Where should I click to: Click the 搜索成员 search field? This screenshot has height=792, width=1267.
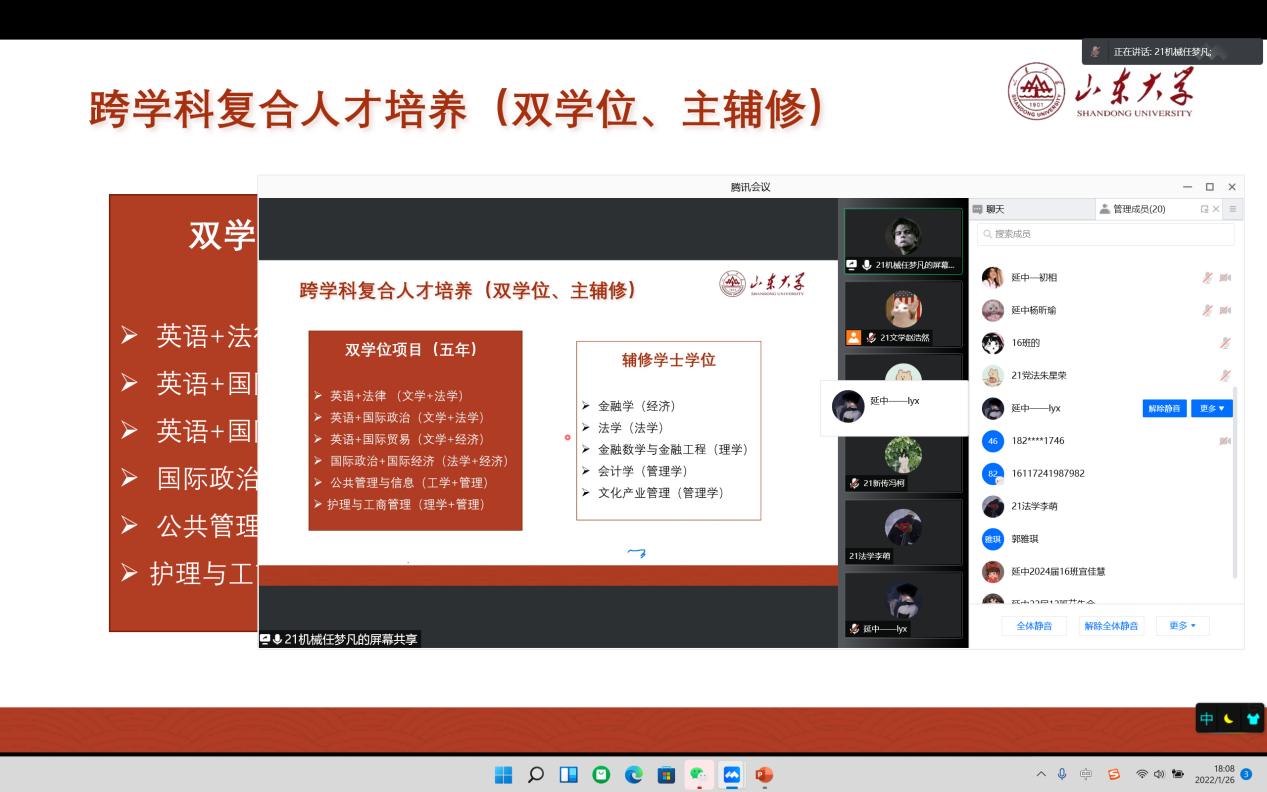1105,234
